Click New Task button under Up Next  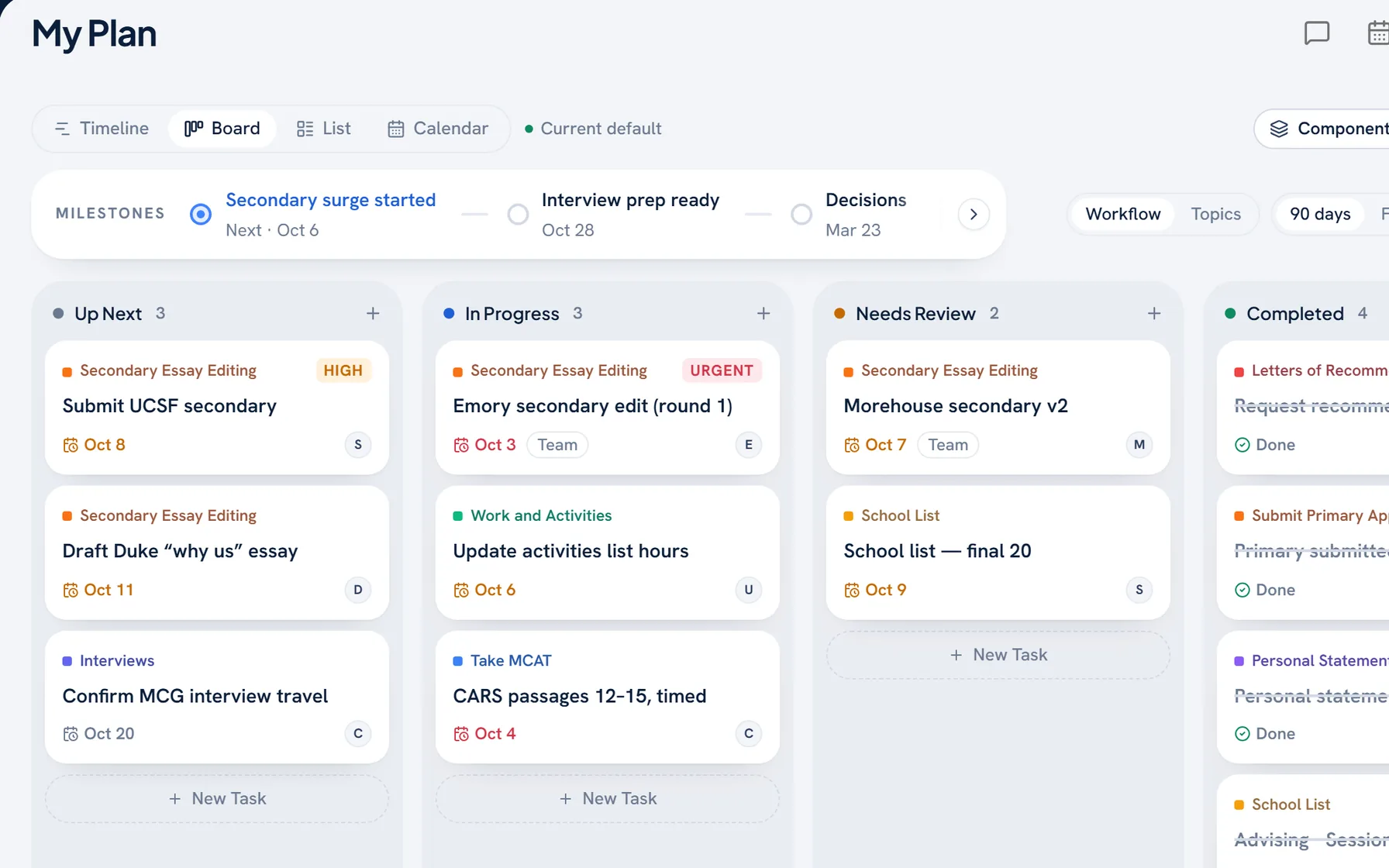[217, 799]
